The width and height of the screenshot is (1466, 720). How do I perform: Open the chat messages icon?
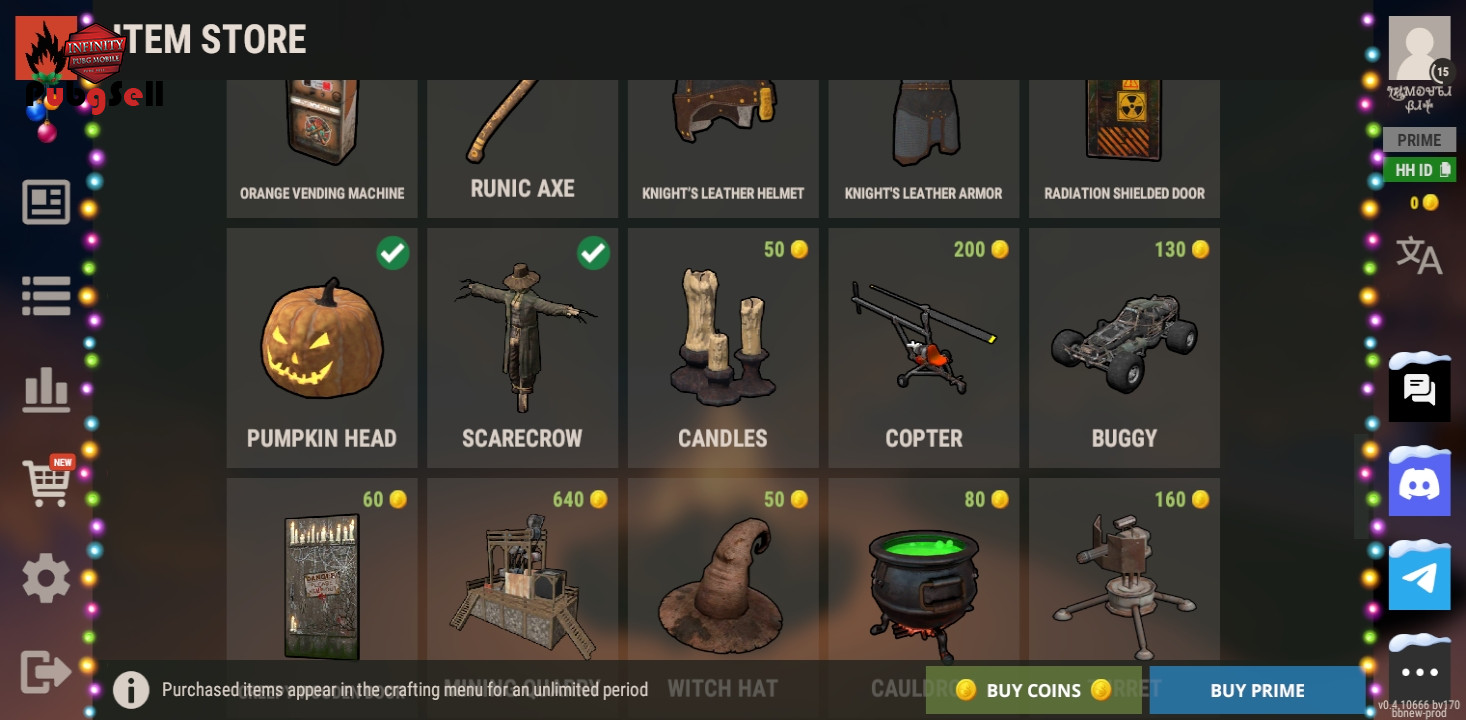[1419, 388]
